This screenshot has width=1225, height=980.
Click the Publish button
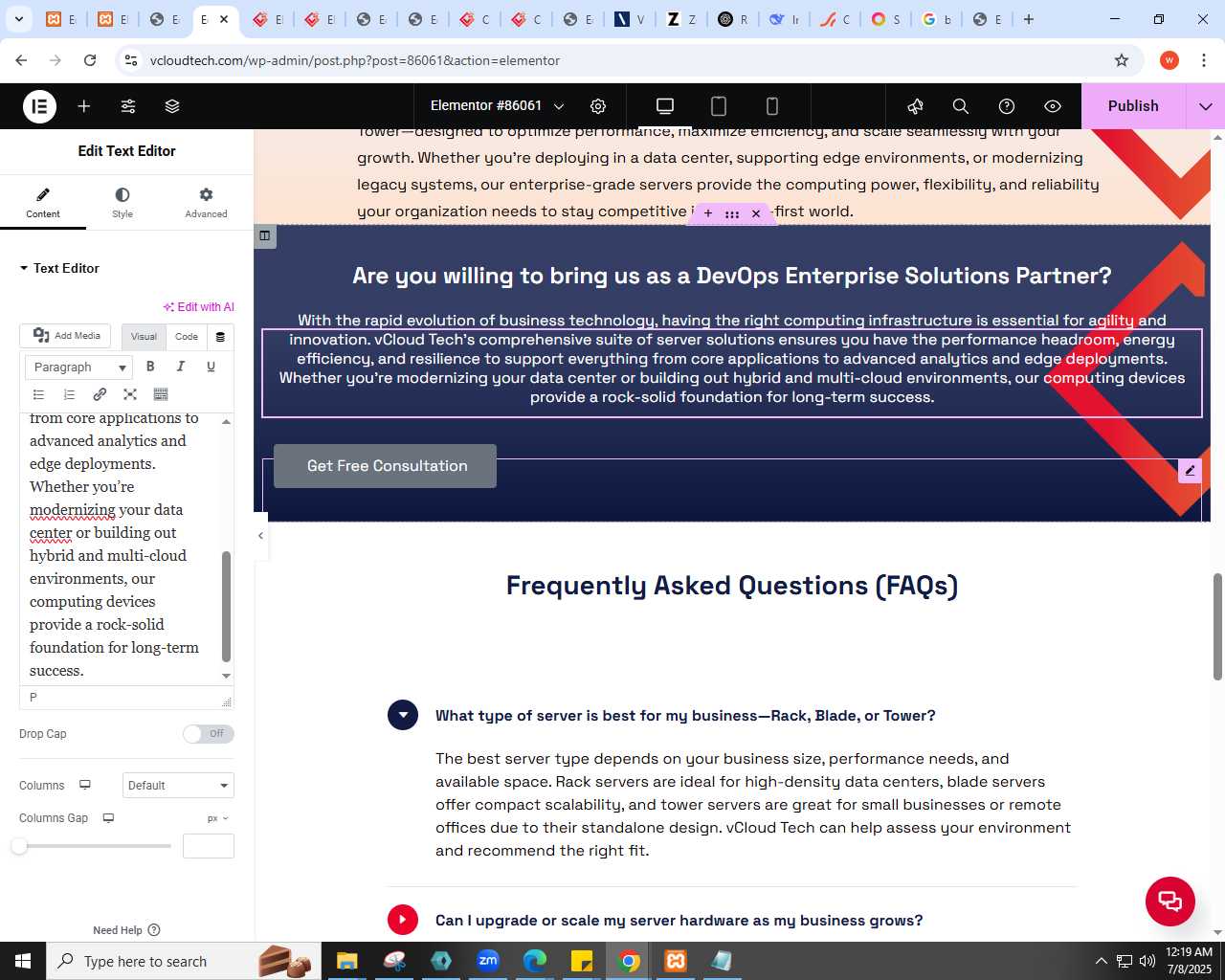[x=1133, y=106]
